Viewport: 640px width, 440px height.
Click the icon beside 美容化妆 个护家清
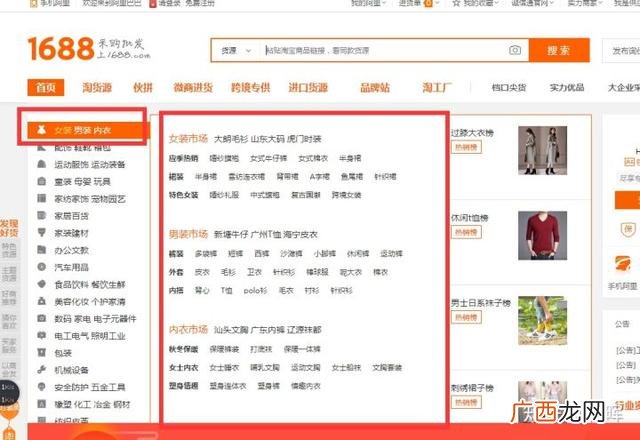tap(41, 301)
